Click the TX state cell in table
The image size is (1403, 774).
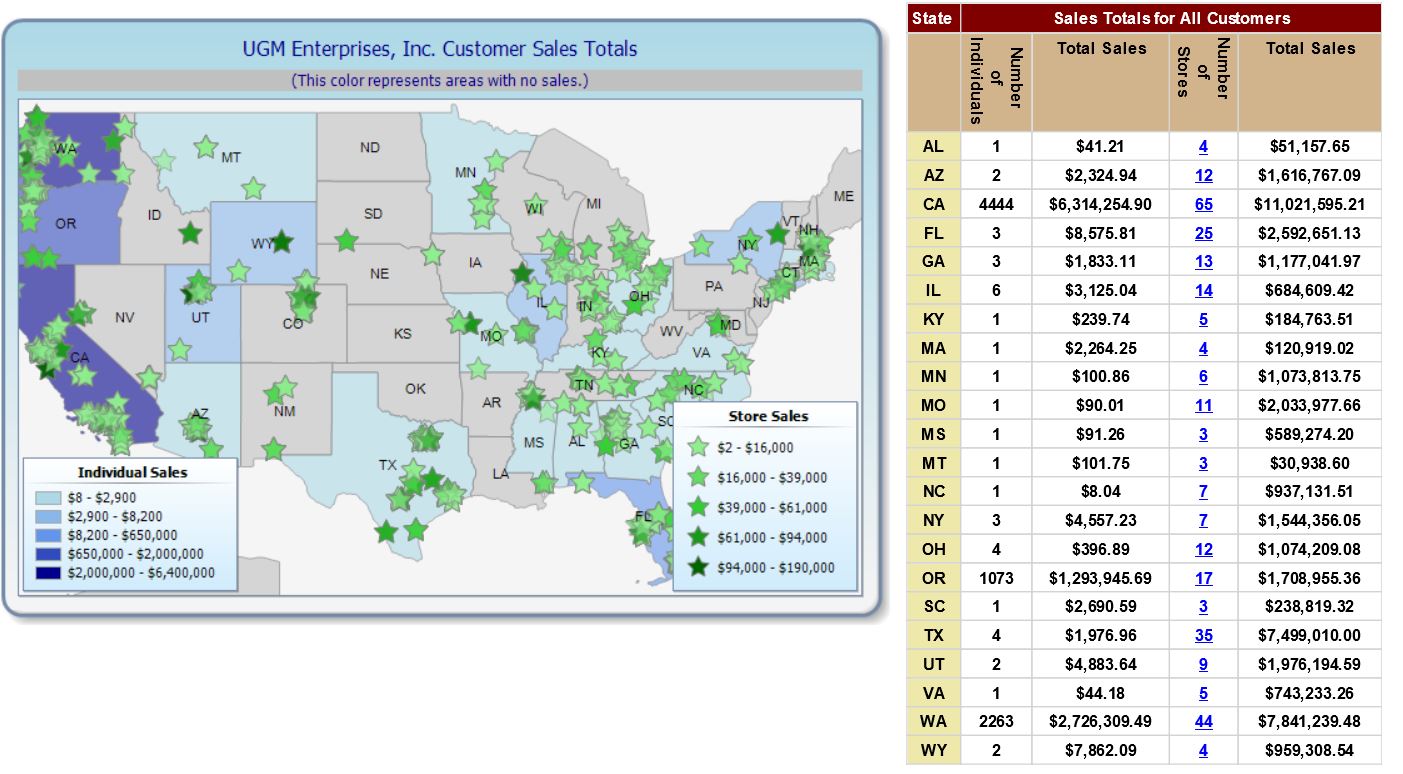(x=933, y=636)
